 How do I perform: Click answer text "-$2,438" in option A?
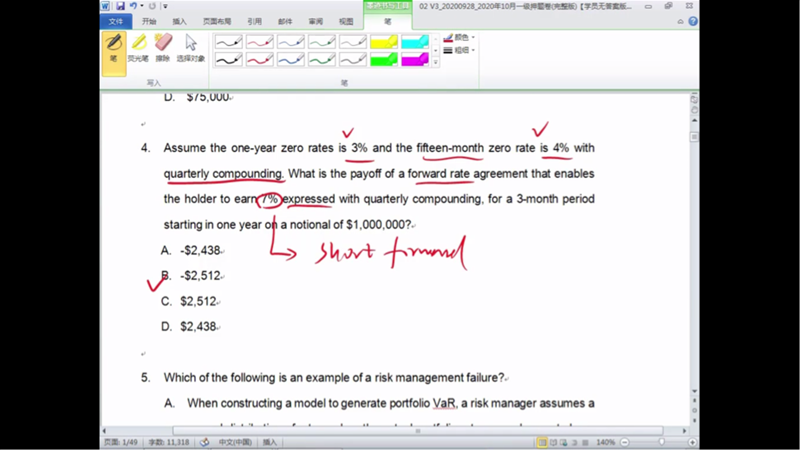click(200, 251)
